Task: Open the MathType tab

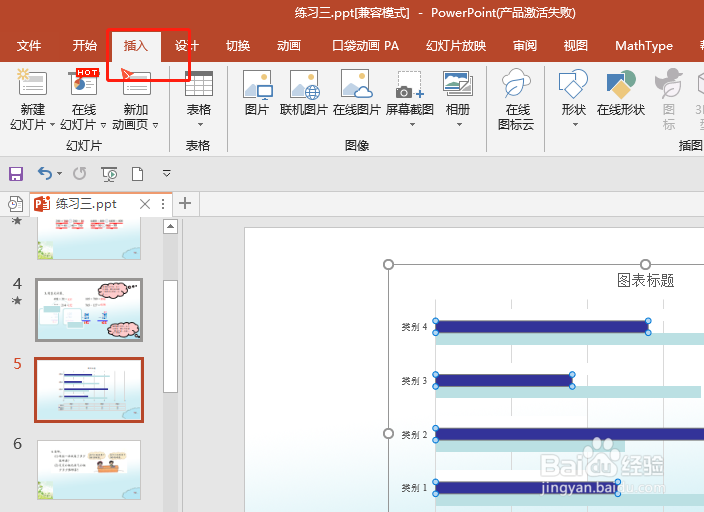Action: [x=644, y=45]
